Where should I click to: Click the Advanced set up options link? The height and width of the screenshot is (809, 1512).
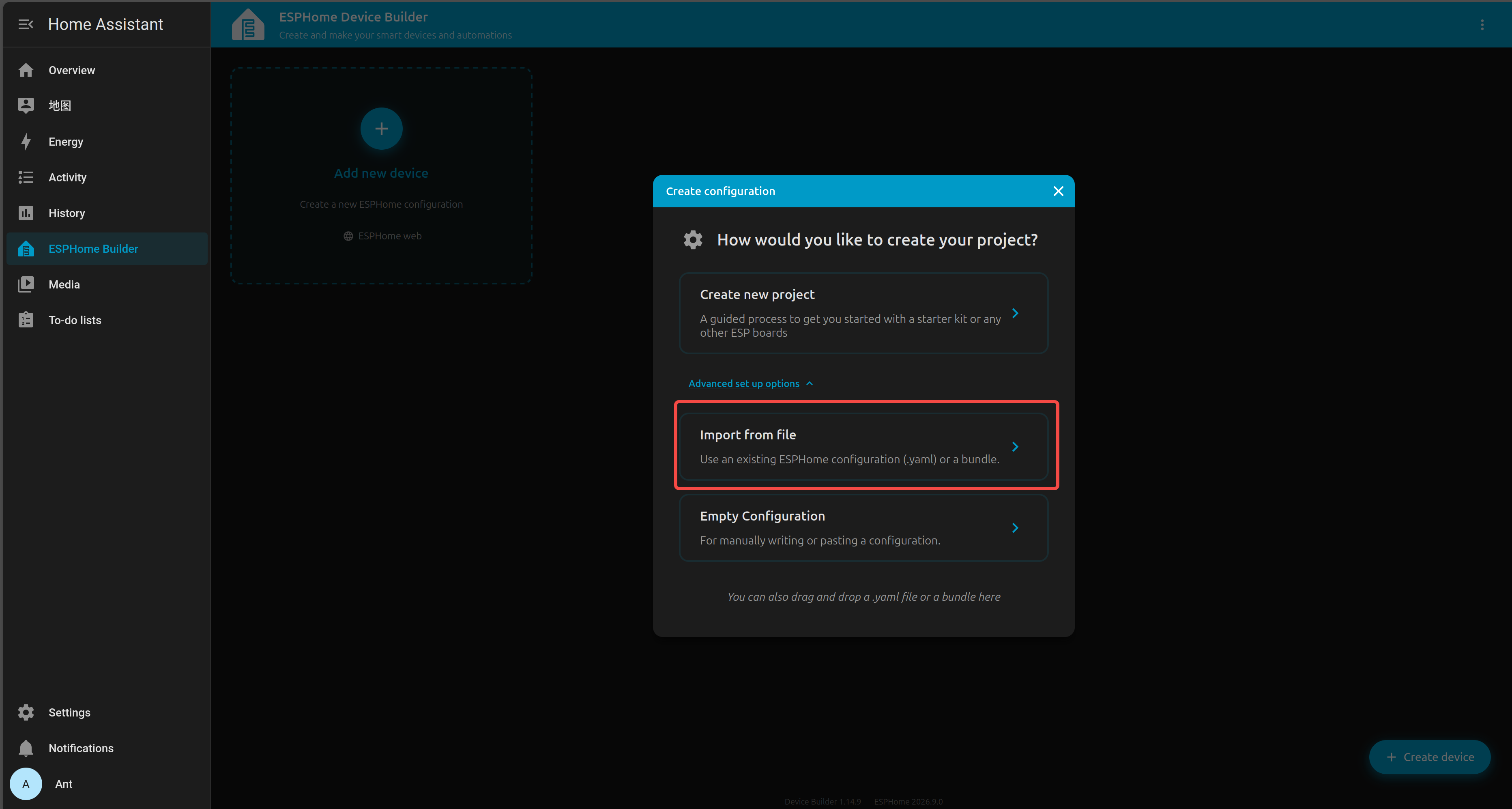744,384
